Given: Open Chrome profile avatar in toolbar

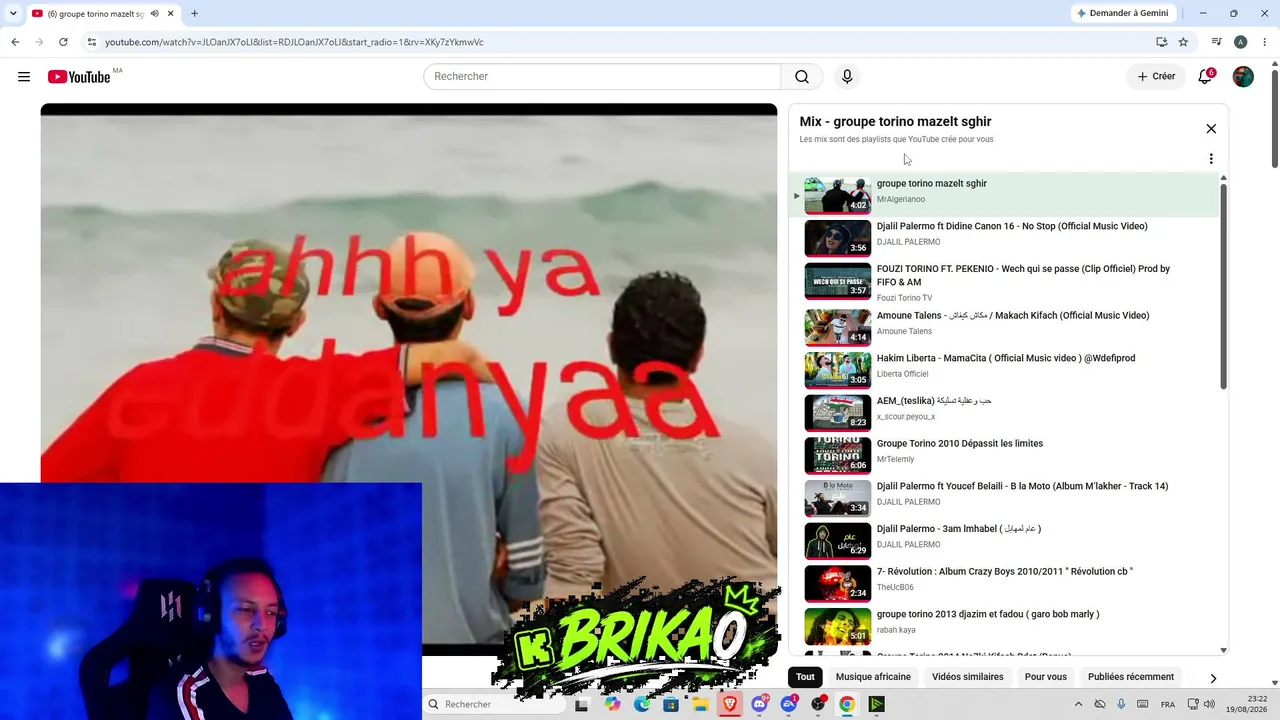Looking at the screenshot, I should point(1240,42).
